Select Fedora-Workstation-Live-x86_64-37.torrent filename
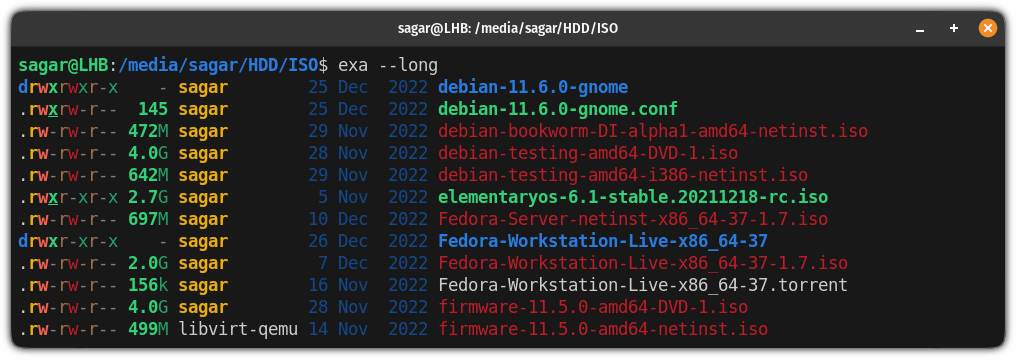This screenshot has width=1018, height=361. point(643,285)
